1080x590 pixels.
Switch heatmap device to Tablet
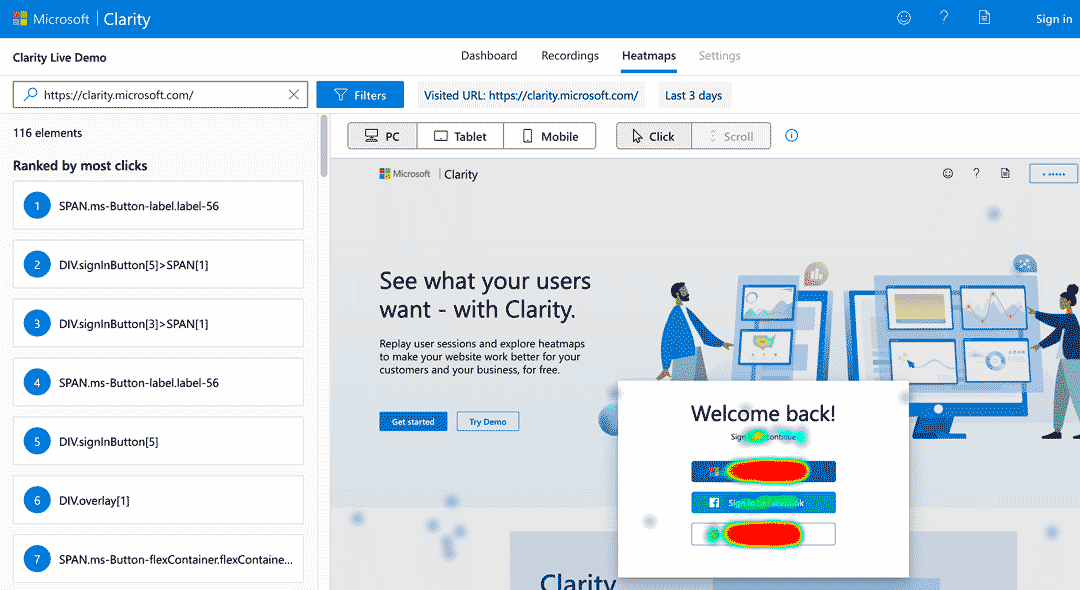click(460, 136)
